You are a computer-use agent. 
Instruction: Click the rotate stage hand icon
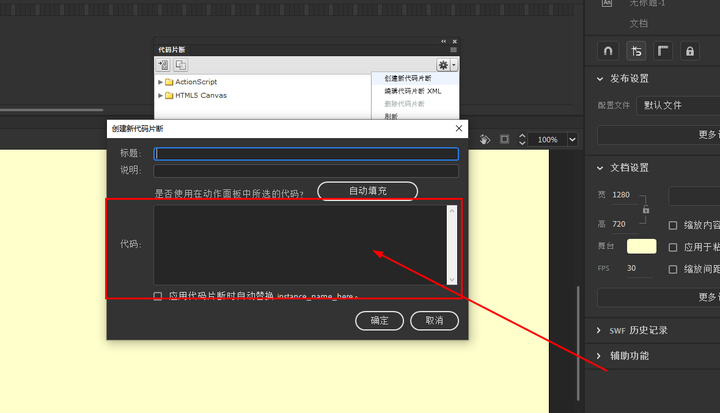click(x=485, y=139)
